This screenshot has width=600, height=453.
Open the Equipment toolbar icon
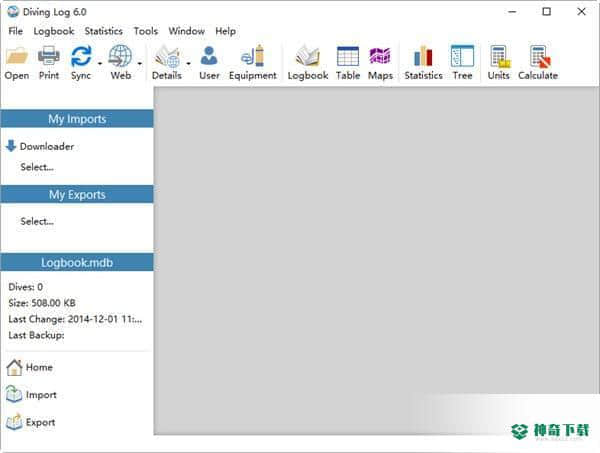pos(253,56)
